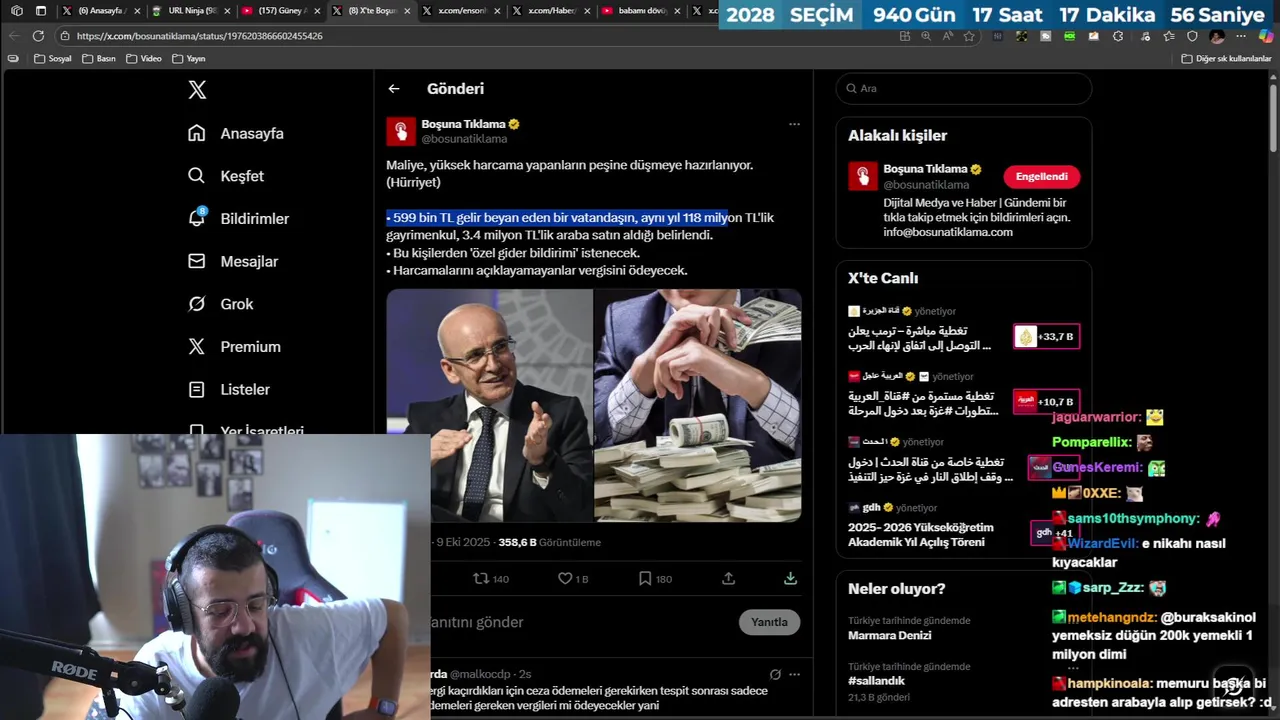Click the Grok icon on the malkocdp reply
This screenshot has height=720, width=1280.
click(775, 674)
